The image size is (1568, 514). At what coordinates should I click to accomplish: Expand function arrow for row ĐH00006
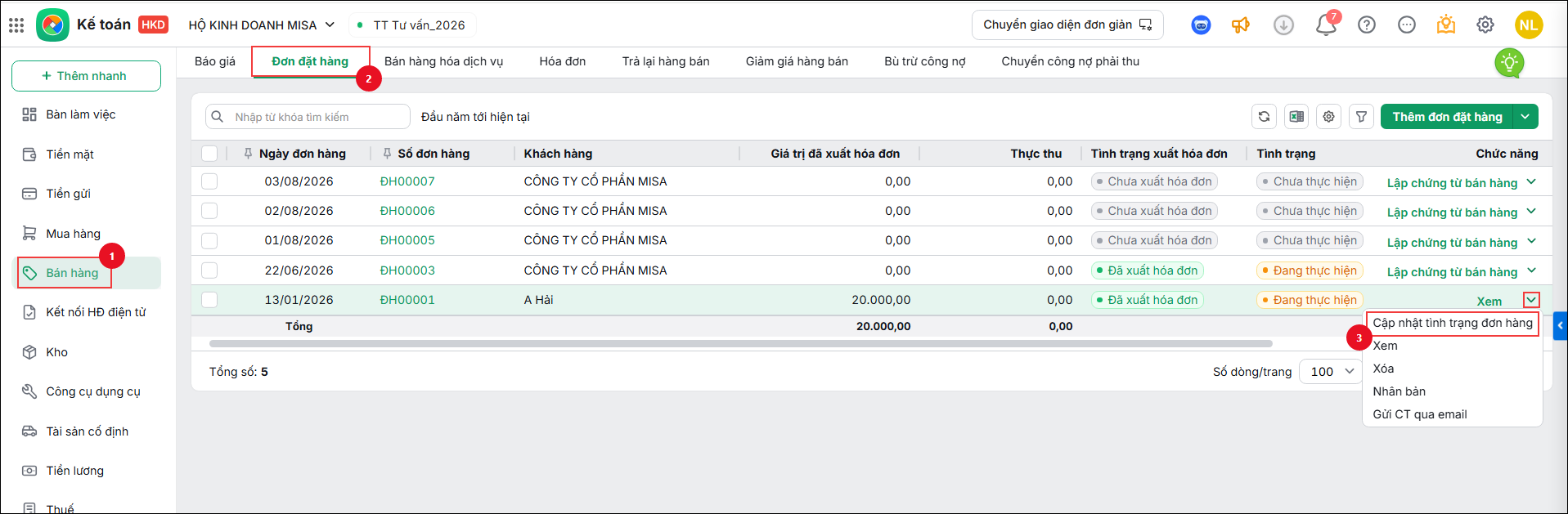coord(1531,211)
